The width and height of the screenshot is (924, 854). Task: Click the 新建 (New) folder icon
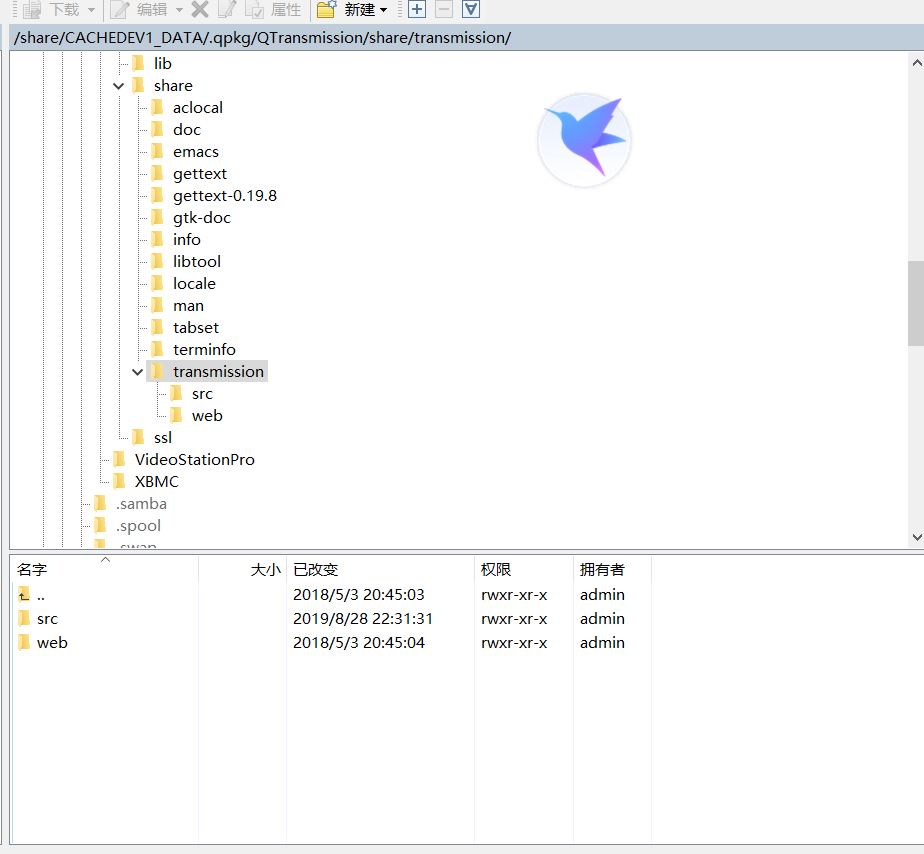point(326,10)
